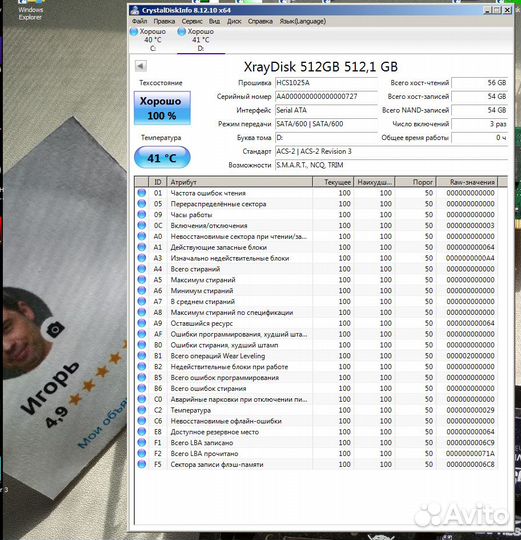The width and height of the screenshot is (521, 540).
Task: Click the Атрибут column header
Action: pos(240,182)
